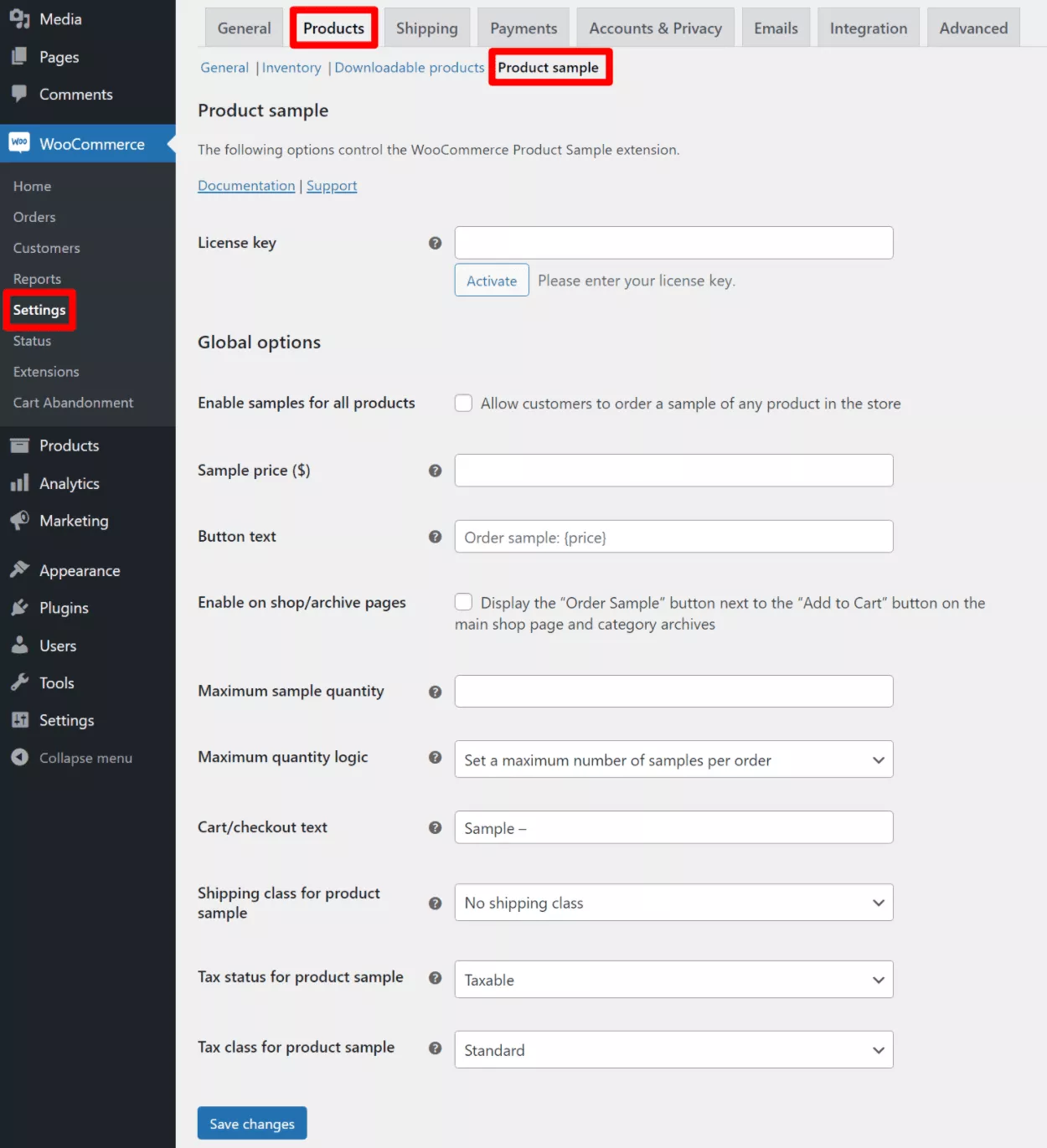Show help tooltip for Button text
Viewport: 1047px width, 1148px height.
point(435,537)
